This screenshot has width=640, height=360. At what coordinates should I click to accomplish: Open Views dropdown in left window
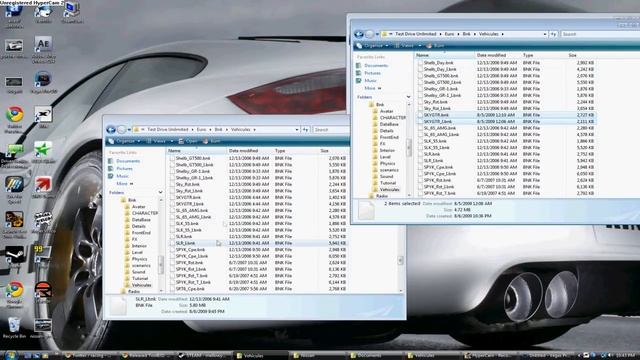(x=160, y=141)
